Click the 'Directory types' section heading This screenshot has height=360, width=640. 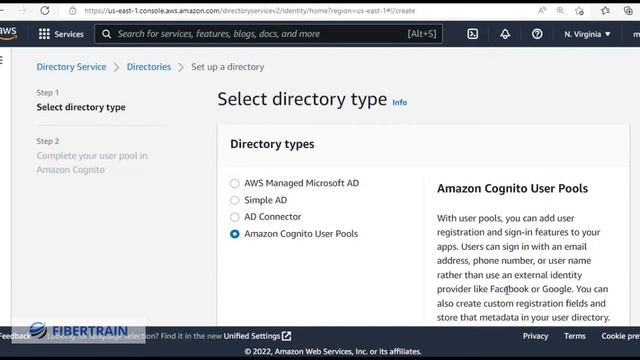[x=272, y=144]
